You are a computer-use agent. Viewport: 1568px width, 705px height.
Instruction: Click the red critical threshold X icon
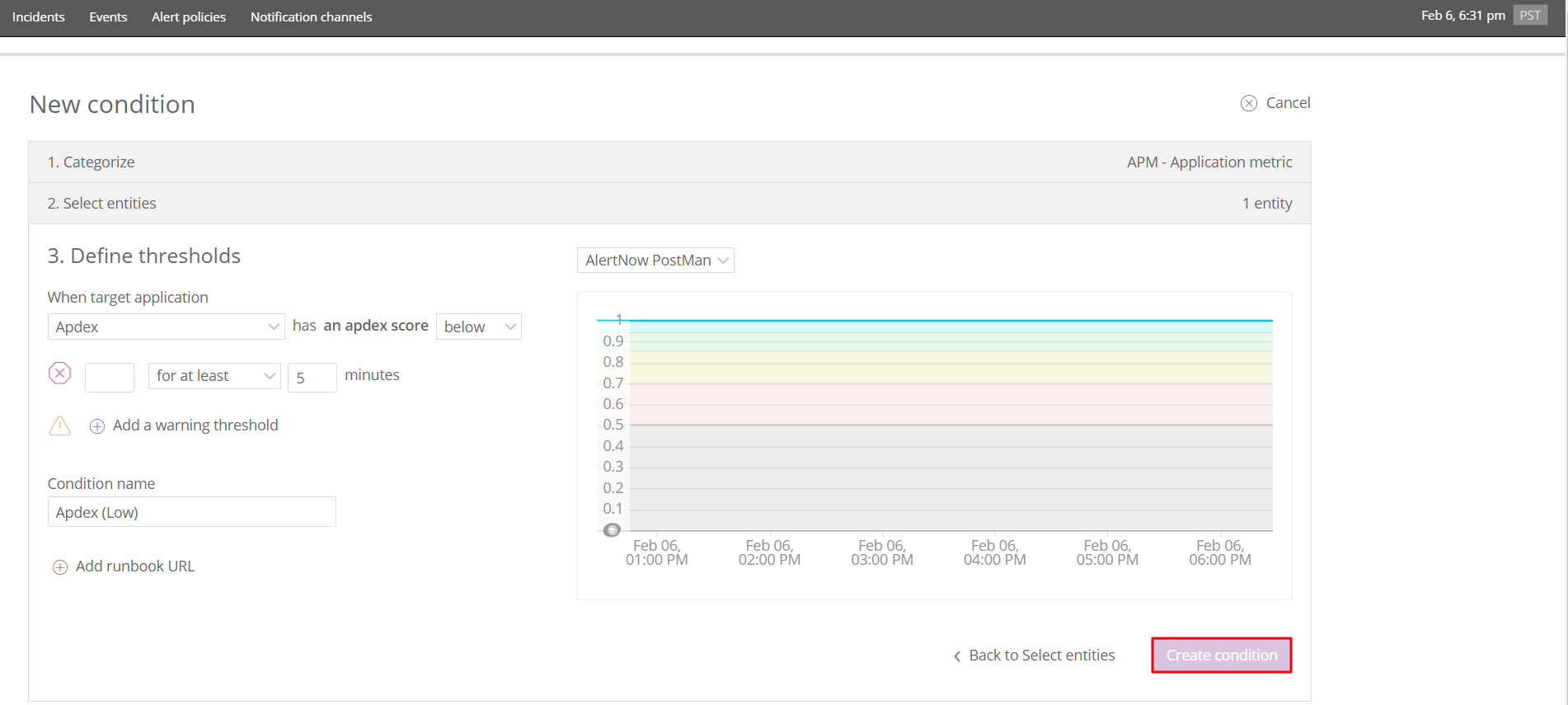point(59,374)
